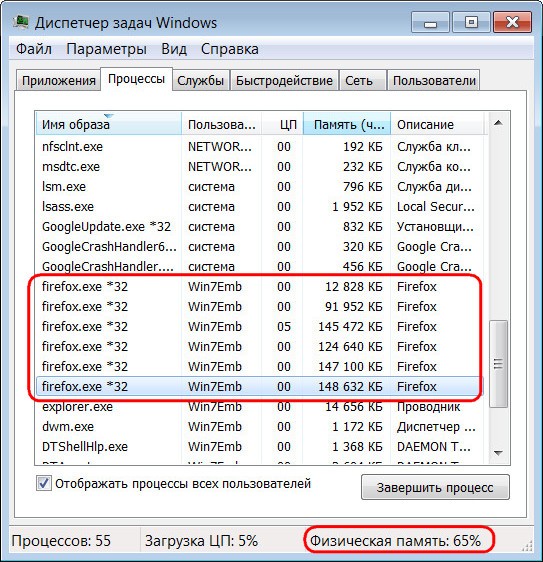The height and width of the screenshot is (562, 543).
Task: Select firefox.exe using 12 828 КБ
Action: pyautogui.click(x=259, y=287)
